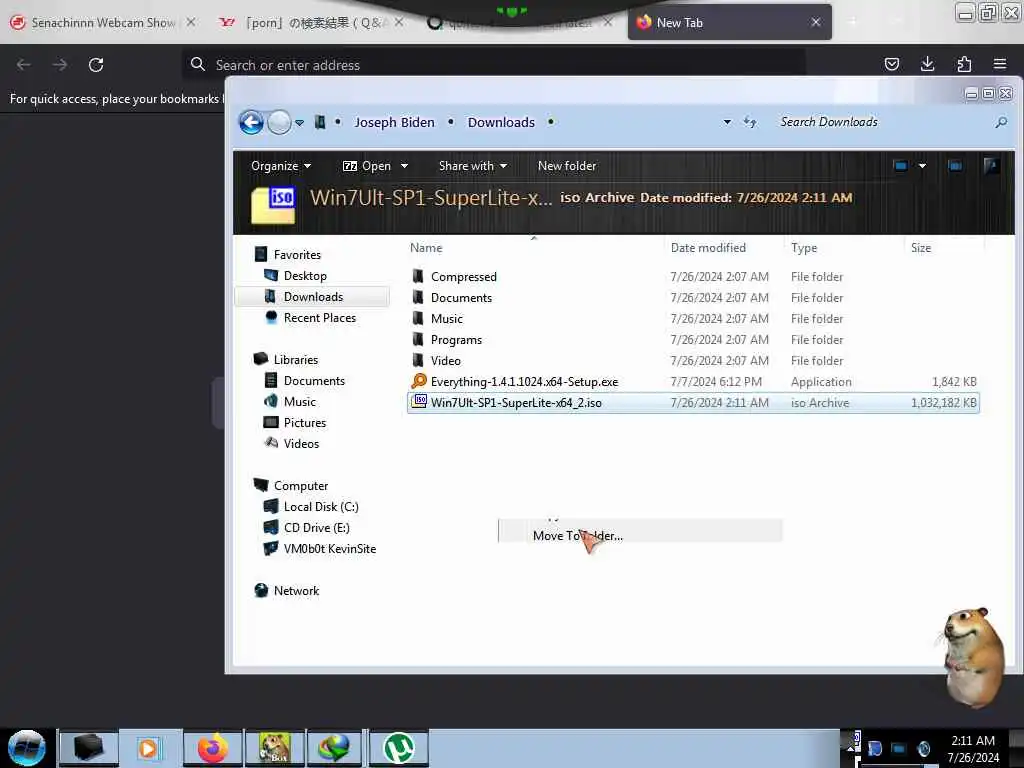This screenshot has width=1024, height=768.
Task: Click Joseph Biden in the address path
Action: 394,122
